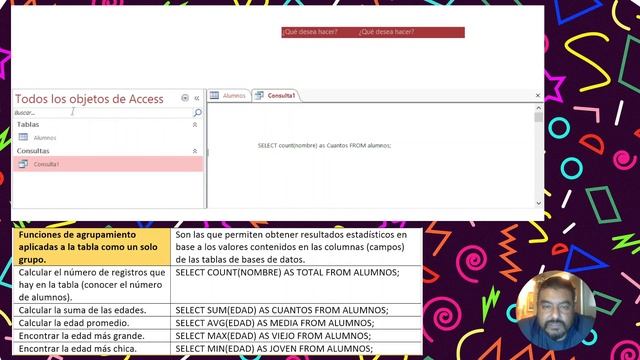640x360 pixels.
Task: Click the Buscar search field
Action: [x=102, y=113]
